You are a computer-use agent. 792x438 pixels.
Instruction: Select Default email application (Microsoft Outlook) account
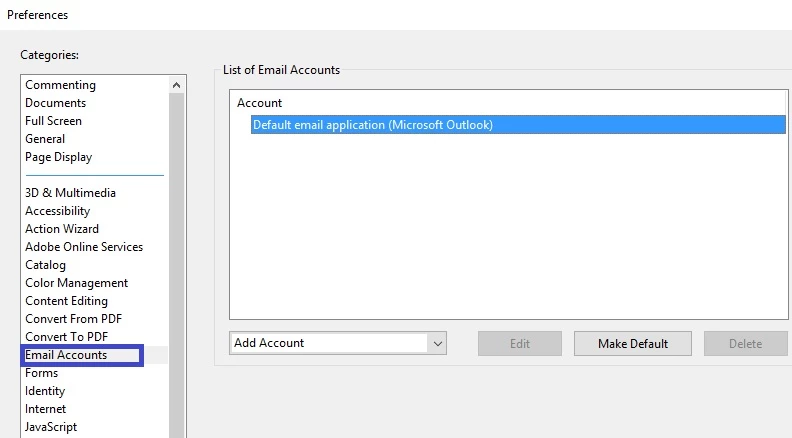[x=518, y=125]
